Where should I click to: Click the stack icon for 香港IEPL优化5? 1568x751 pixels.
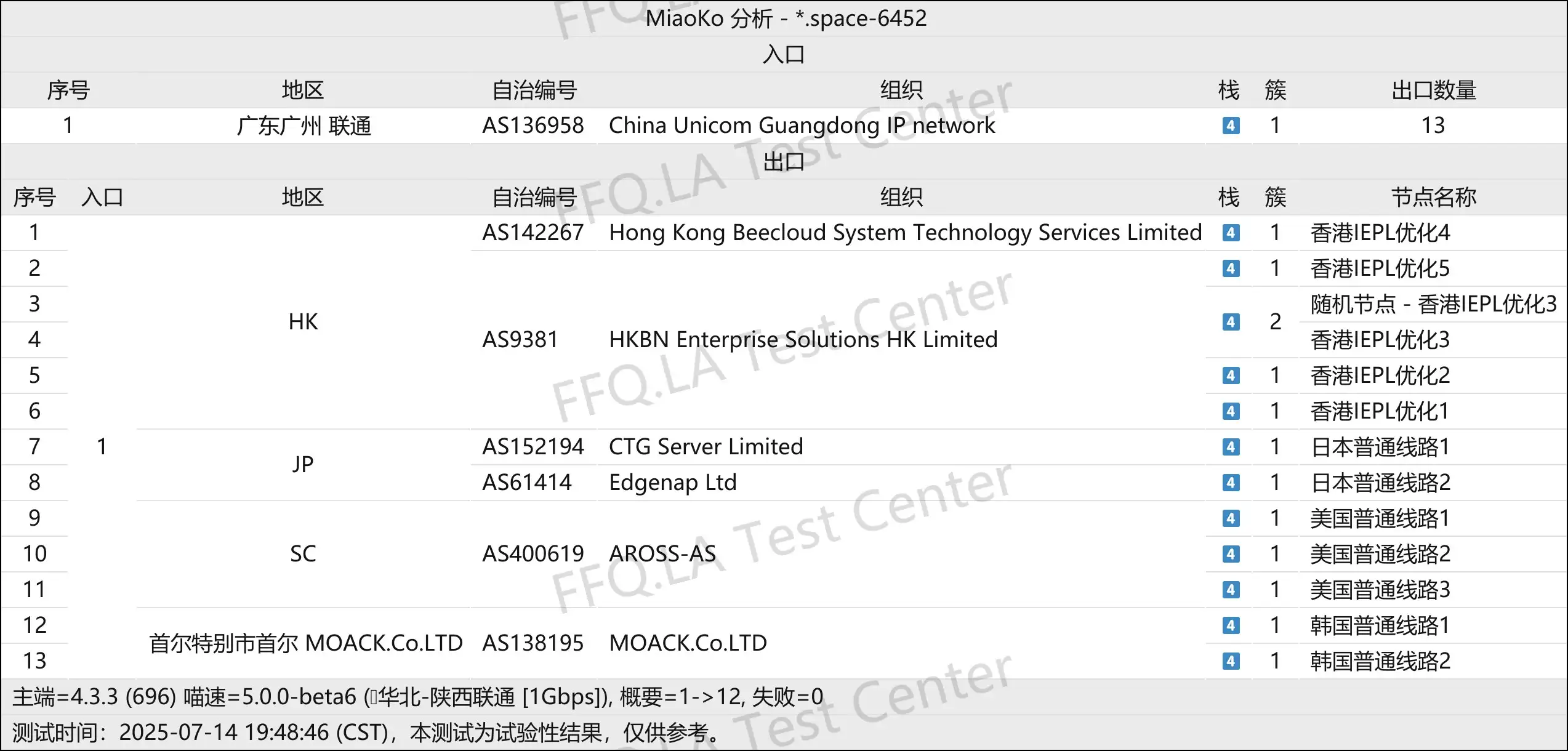coord(1230,268)
